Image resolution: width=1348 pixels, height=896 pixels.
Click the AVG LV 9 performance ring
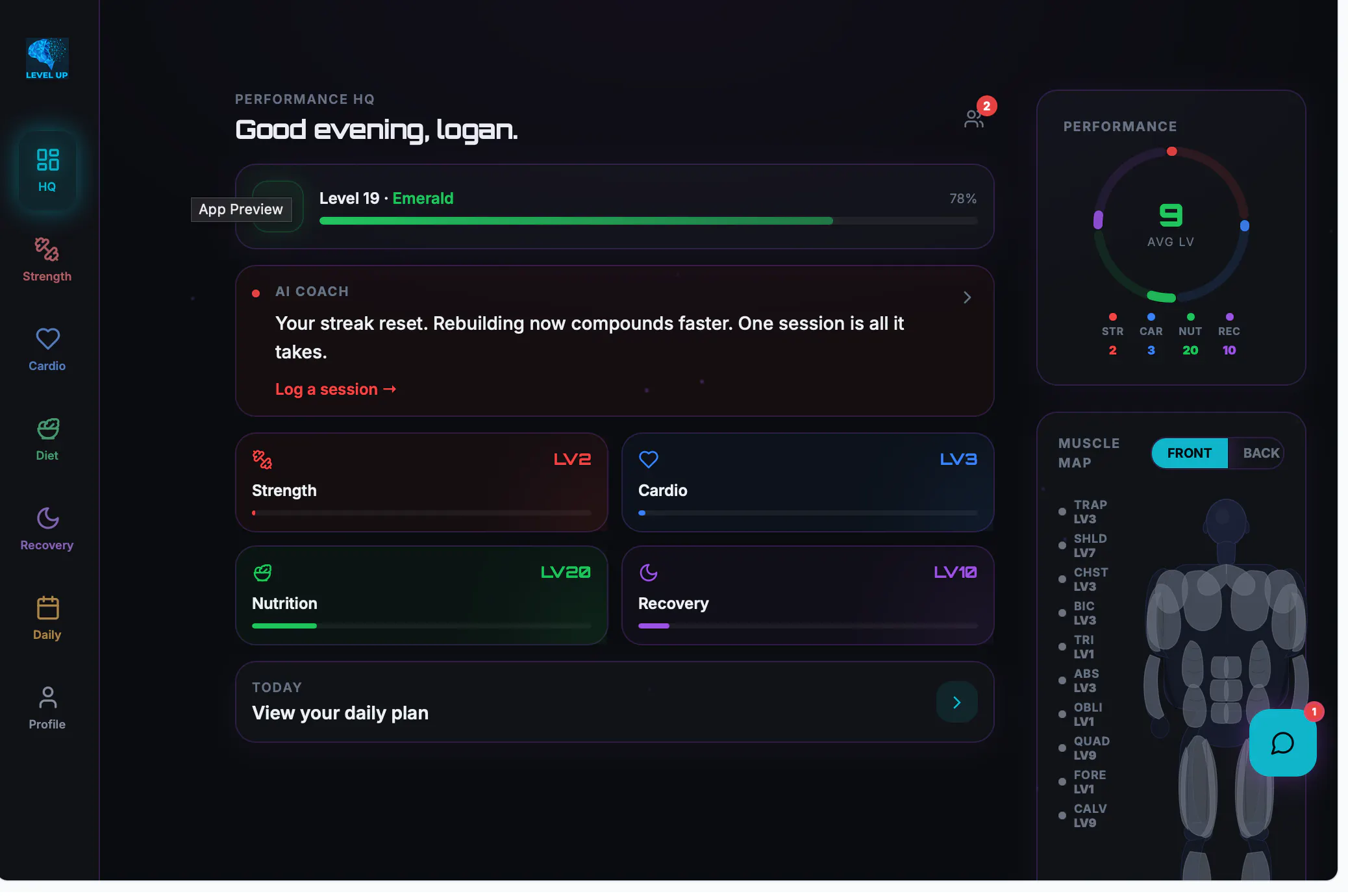click(x=1171, y=225)
